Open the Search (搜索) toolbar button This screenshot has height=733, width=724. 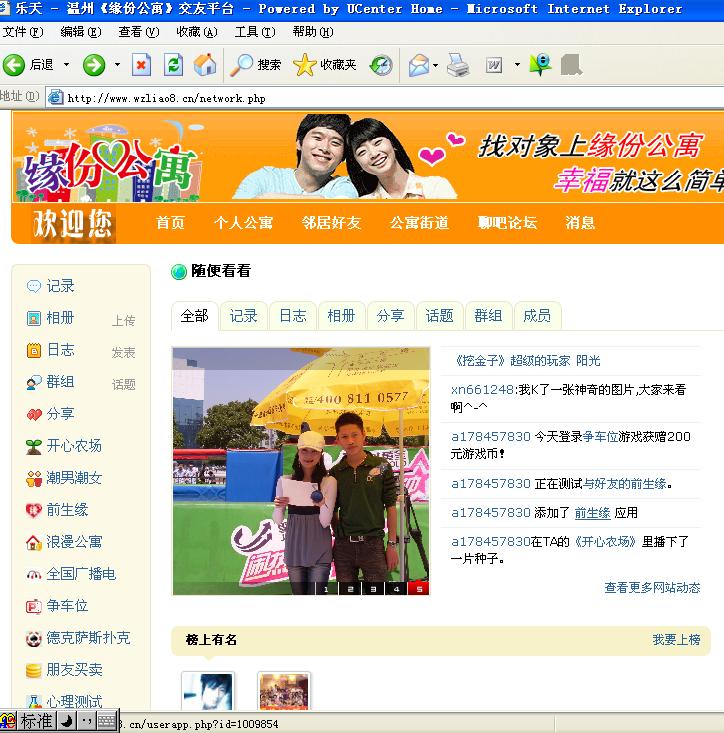[x=255, y=65]
